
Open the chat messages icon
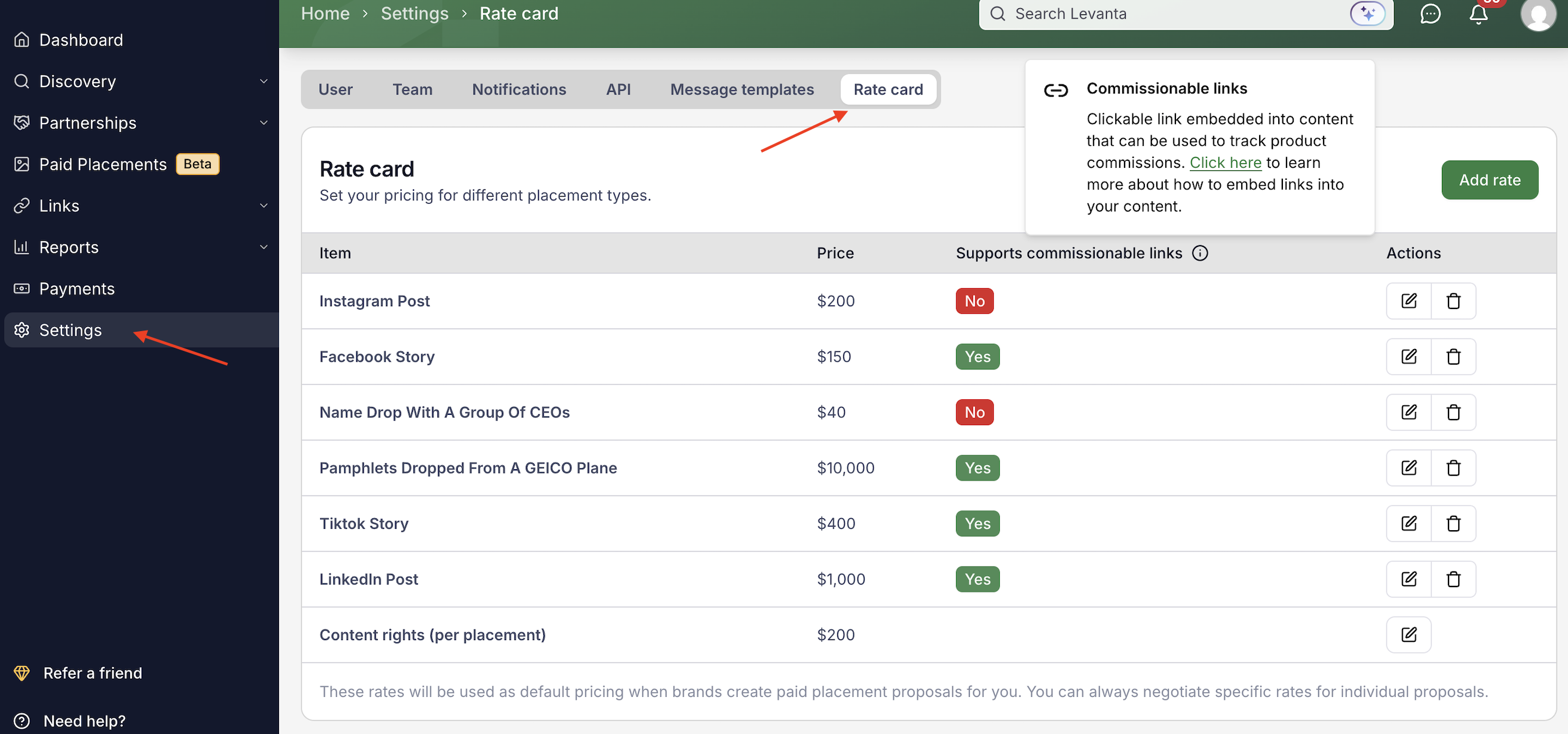coord(1430,13)
